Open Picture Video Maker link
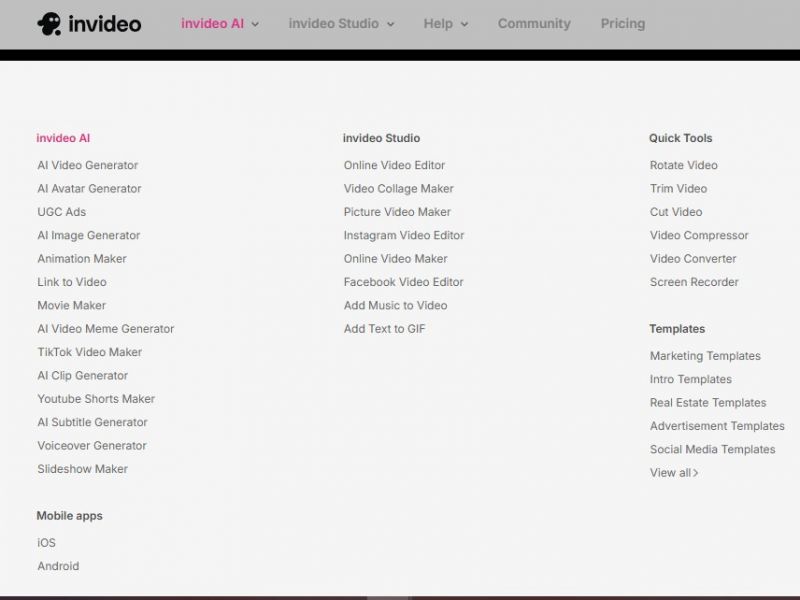800x600 pixels. click(397, 212)
